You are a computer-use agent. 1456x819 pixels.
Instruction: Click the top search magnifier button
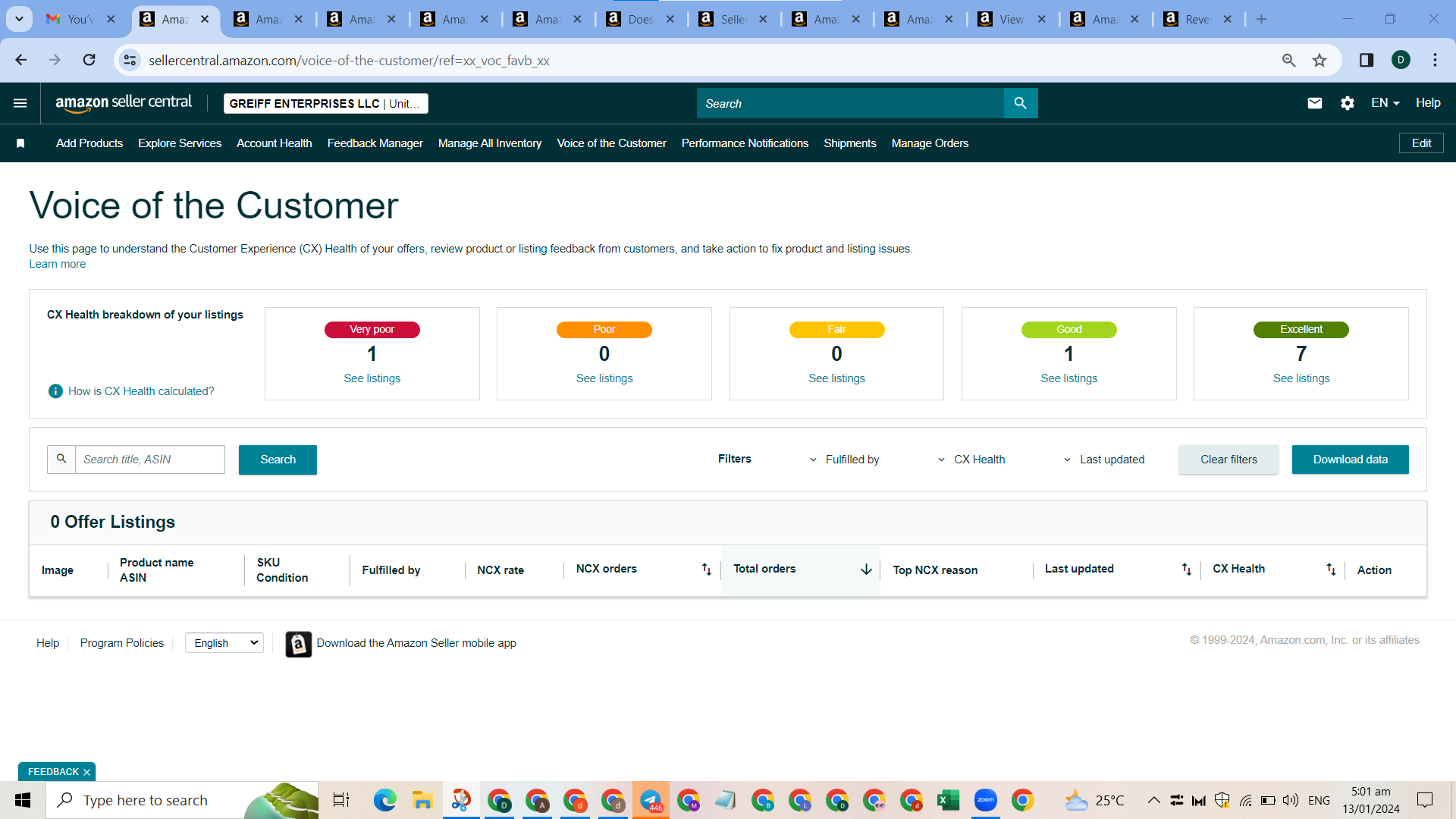pos(1021,103)
